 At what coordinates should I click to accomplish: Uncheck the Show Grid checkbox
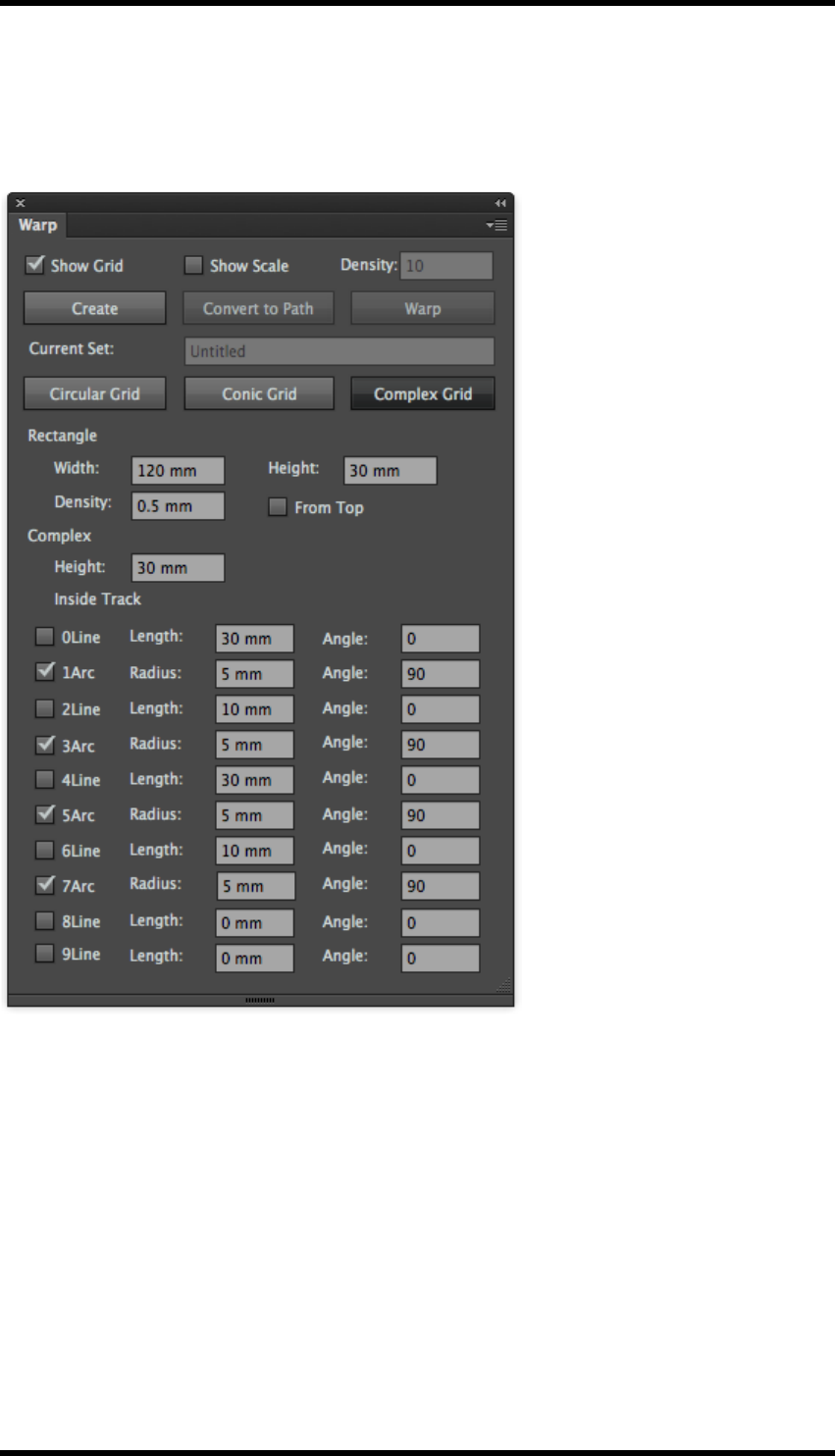(x=35, y=265)
